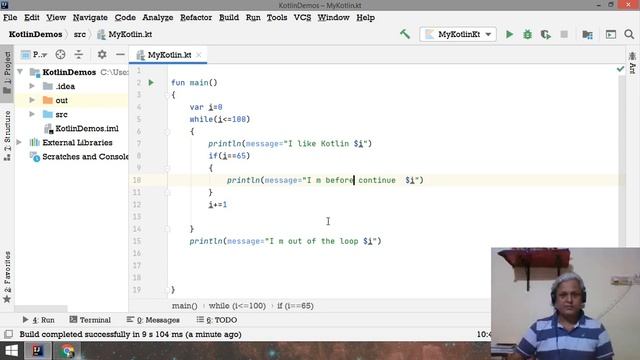
Task: Open the Messages tool window
Action: pyautogui.click(x=153, y=320)
